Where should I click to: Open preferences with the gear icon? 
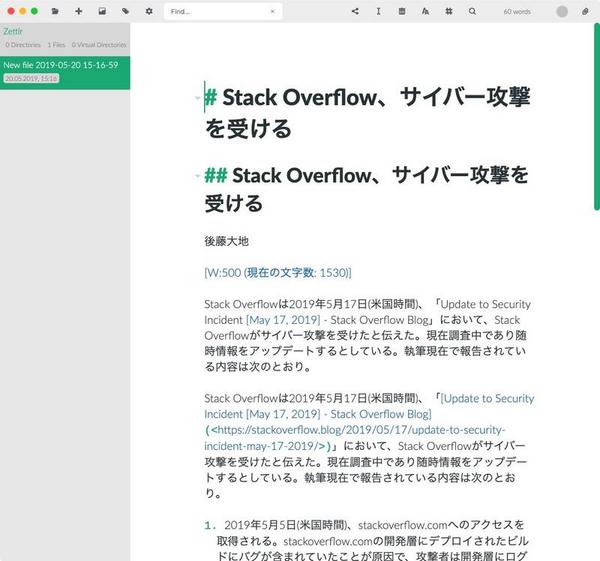[x=149, y=11]
